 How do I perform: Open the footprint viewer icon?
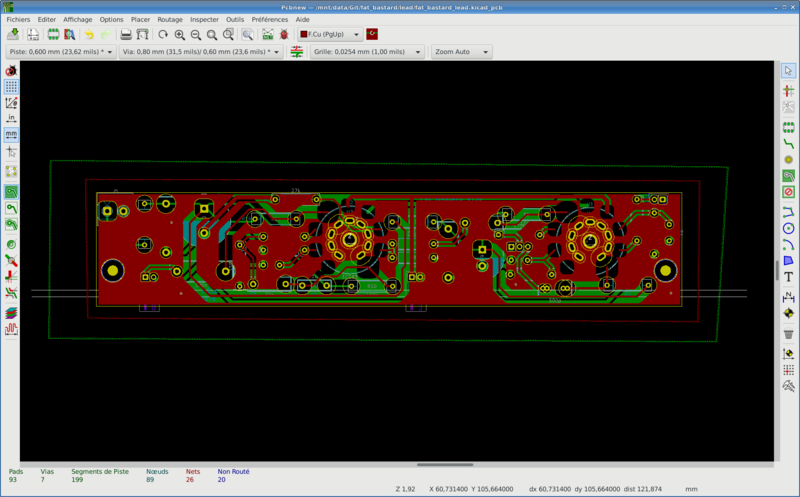point(69,34)
